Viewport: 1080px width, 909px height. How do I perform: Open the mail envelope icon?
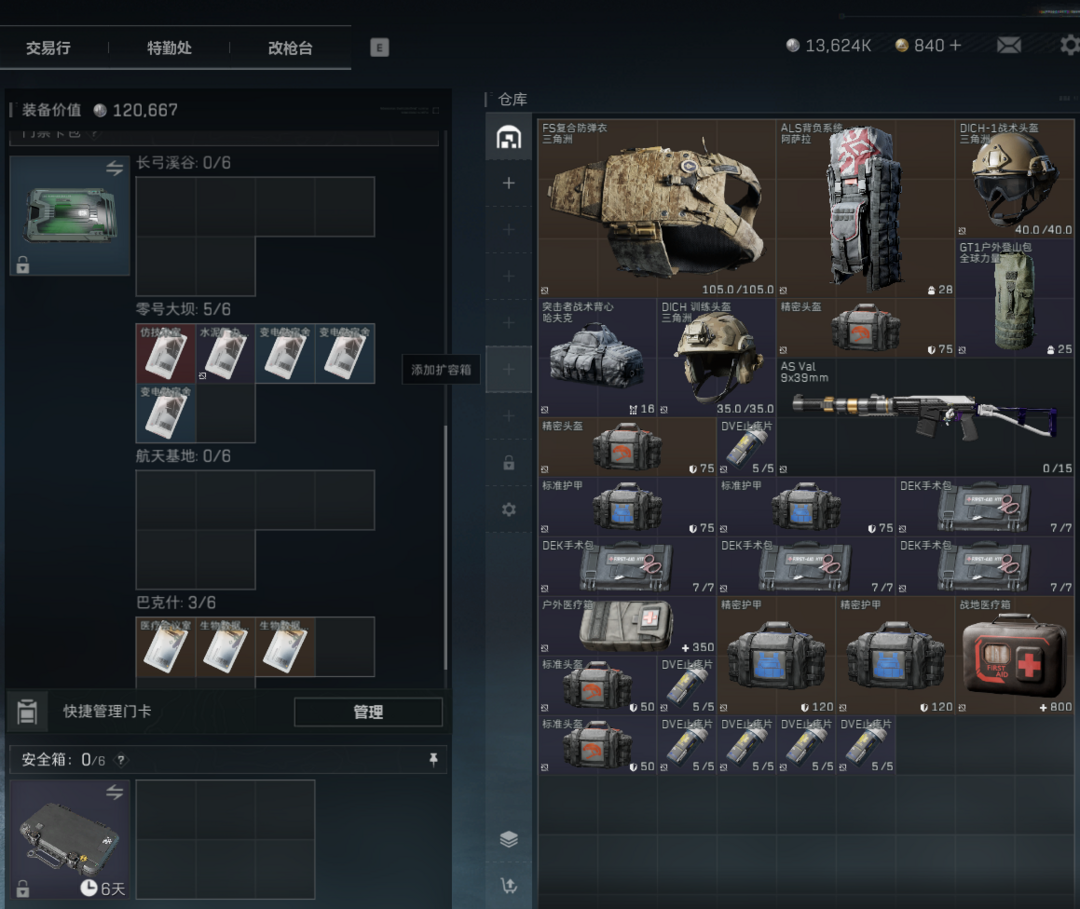[x=1008, y=45]
